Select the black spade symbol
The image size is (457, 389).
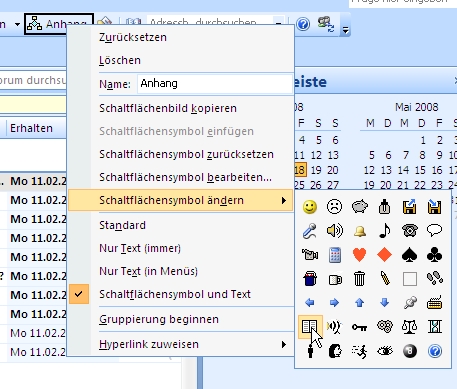click(409, 255)
